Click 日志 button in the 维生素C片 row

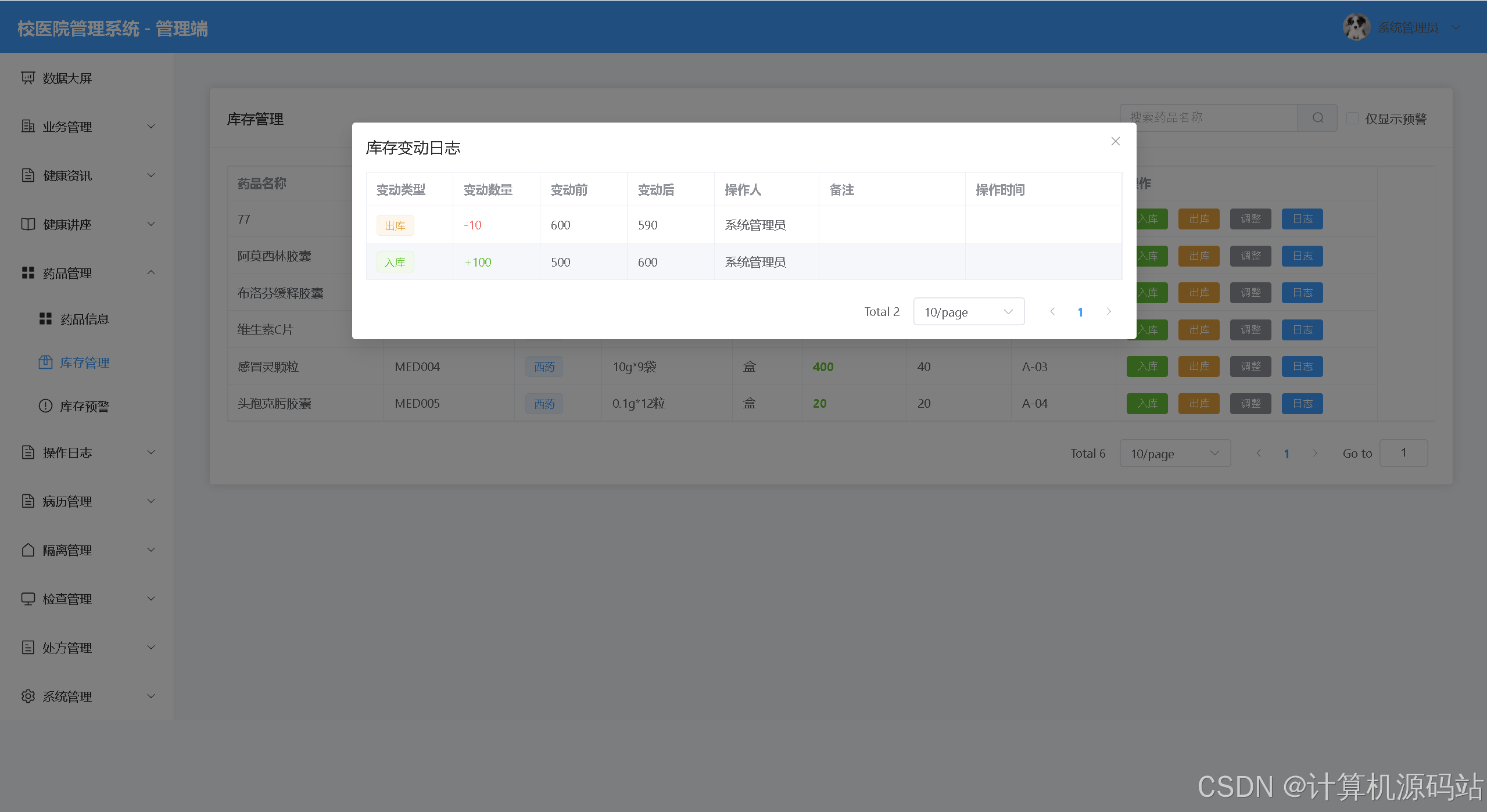tap(1302, 330)
